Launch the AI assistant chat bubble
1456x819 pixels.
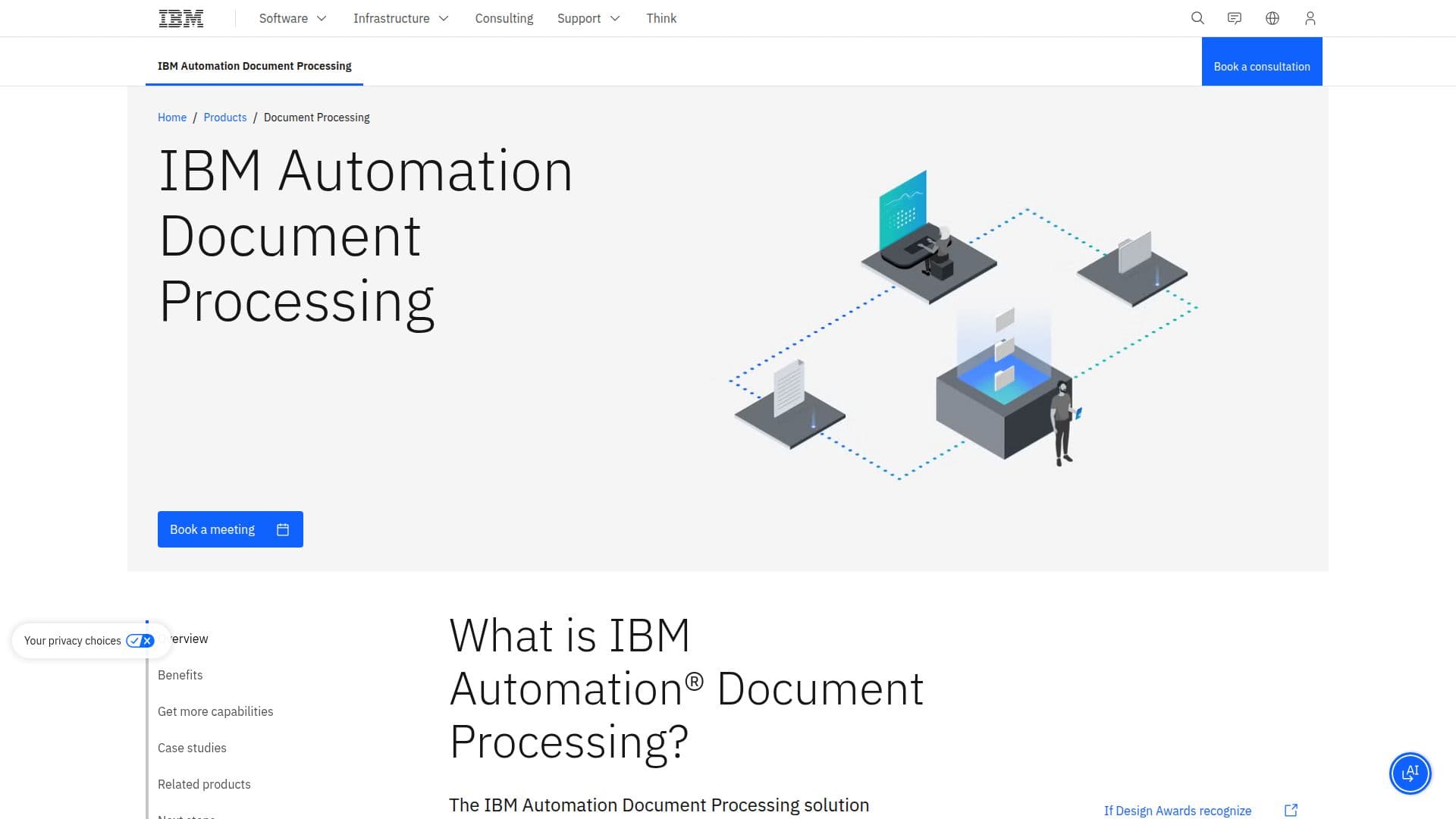(1410, 773)
